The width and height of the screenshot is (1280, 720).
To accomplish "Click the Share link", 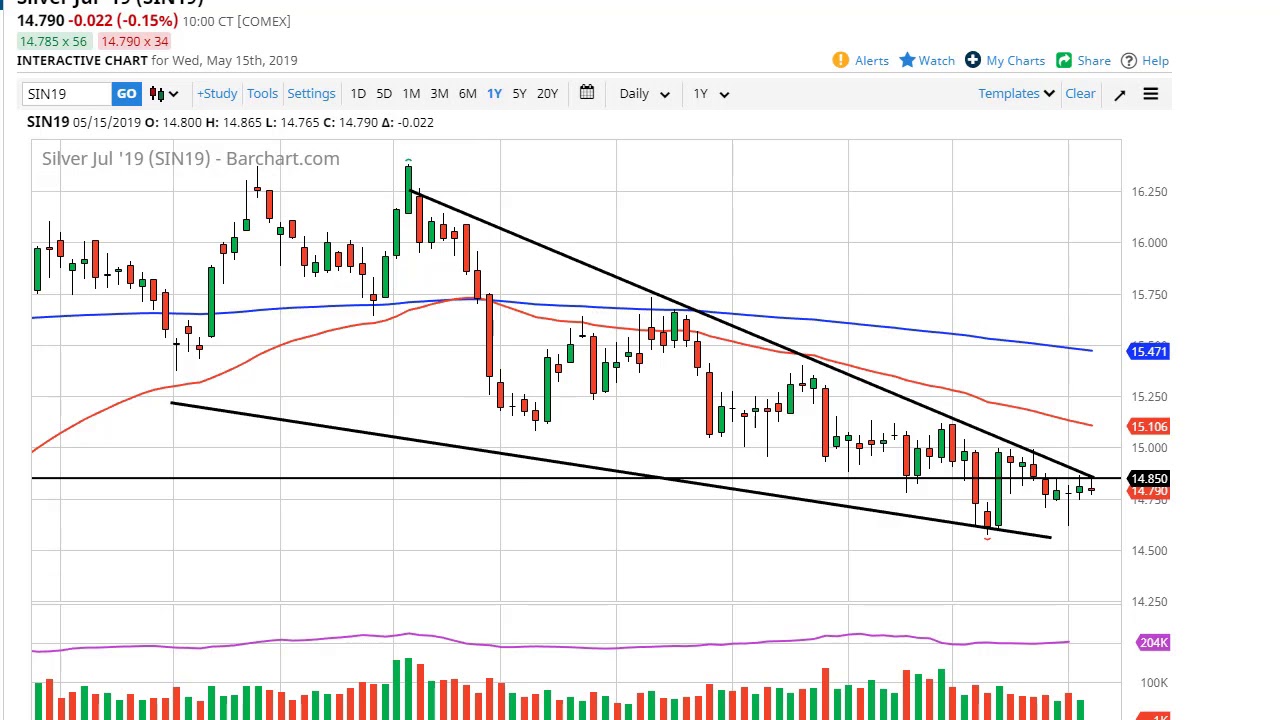I will tap(1094, 61).
